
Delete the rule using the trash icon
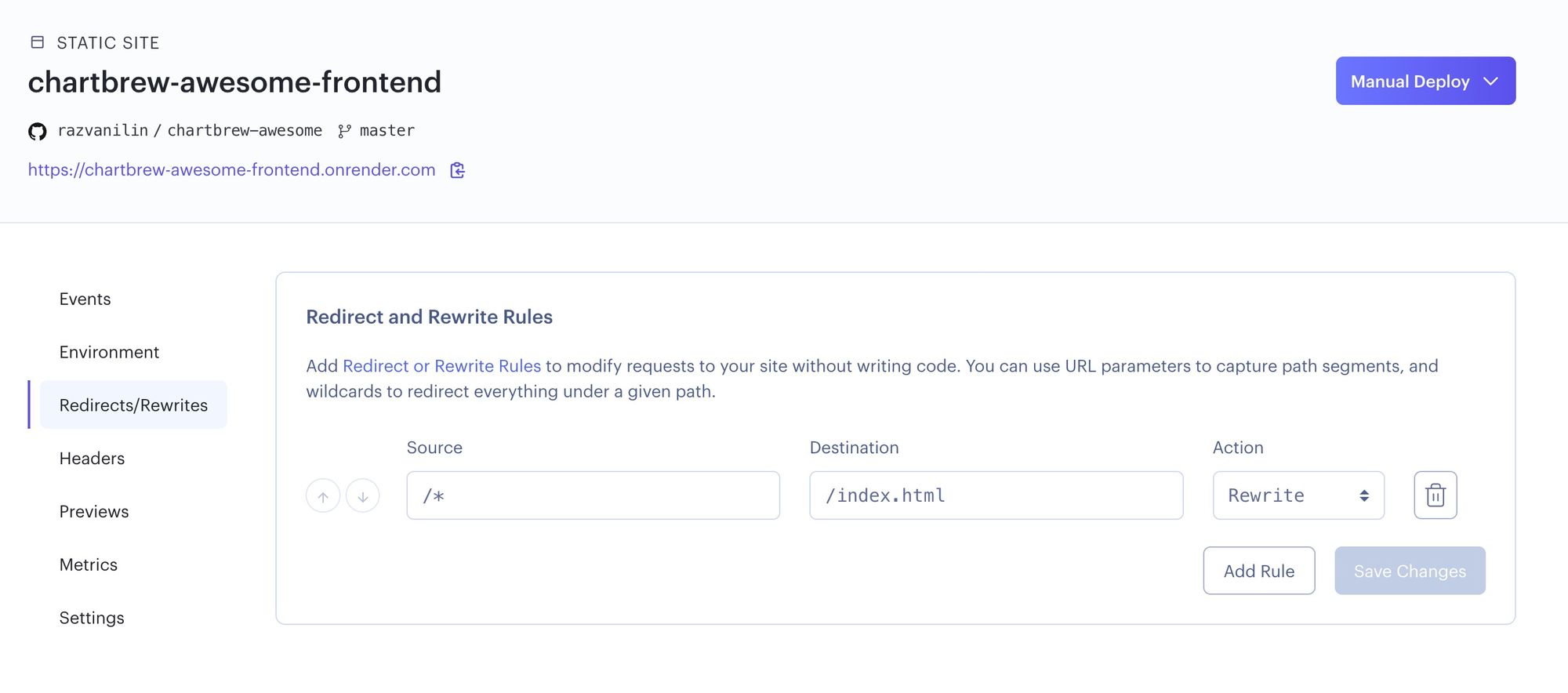click(1435, 495)
